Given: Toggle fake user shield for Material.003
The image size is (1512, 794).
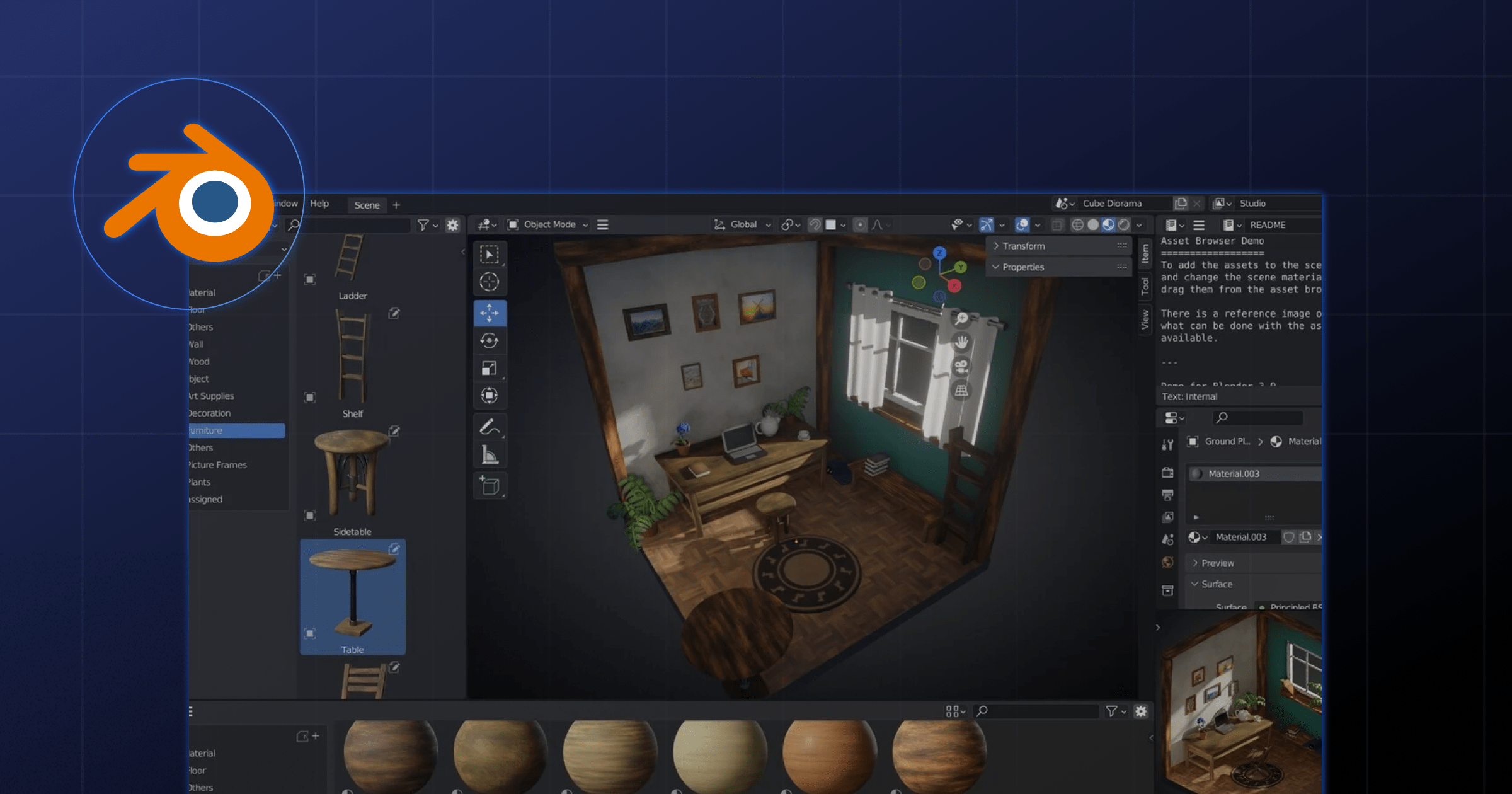Looking at the screenshot, I should click(1289, 538).
